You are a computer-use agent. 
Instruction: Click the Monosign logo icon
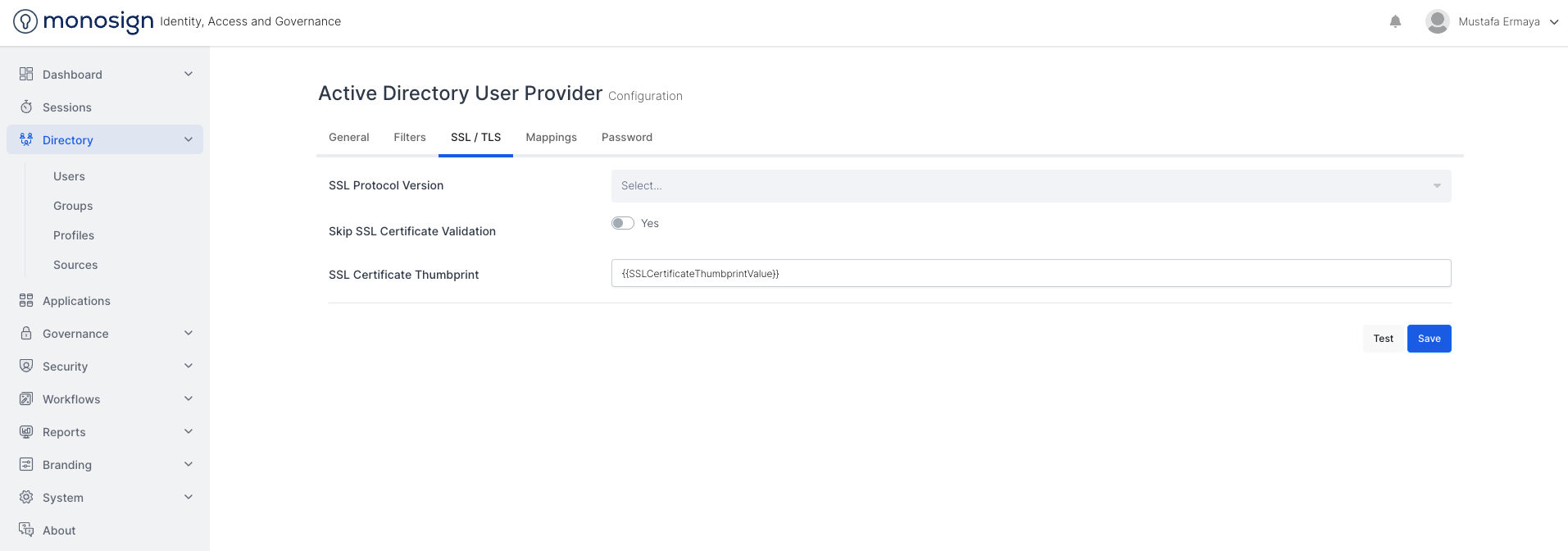[x=25, y=21]
